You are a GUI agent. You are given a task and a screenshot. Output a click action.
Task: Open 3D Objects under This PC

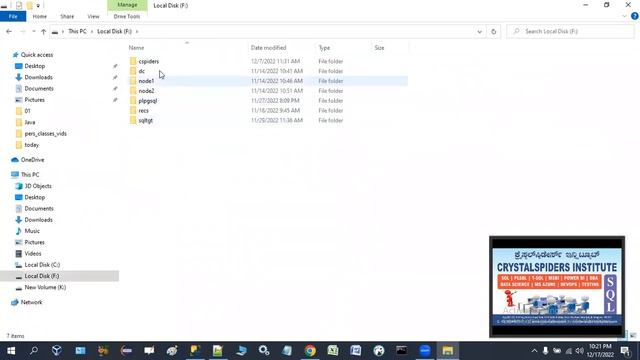pyautogui.click(x=38, y=186)
